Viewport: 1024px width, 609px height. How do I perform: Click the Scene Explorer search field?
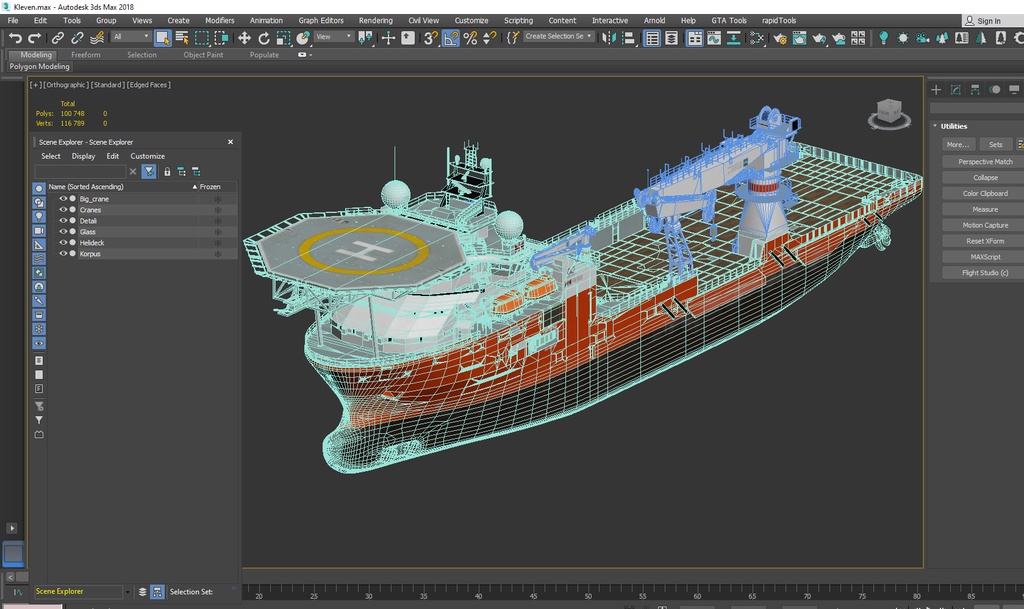pos(80,172)
